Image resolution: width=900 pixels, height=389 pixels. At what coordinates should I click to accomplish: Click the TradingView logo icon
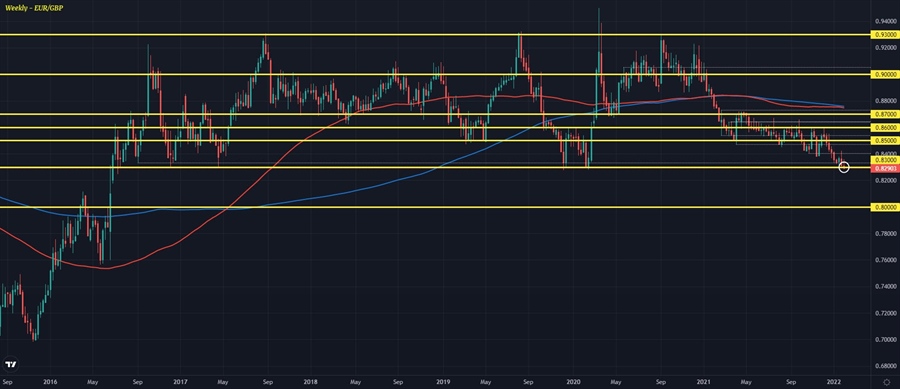[10, 364]
